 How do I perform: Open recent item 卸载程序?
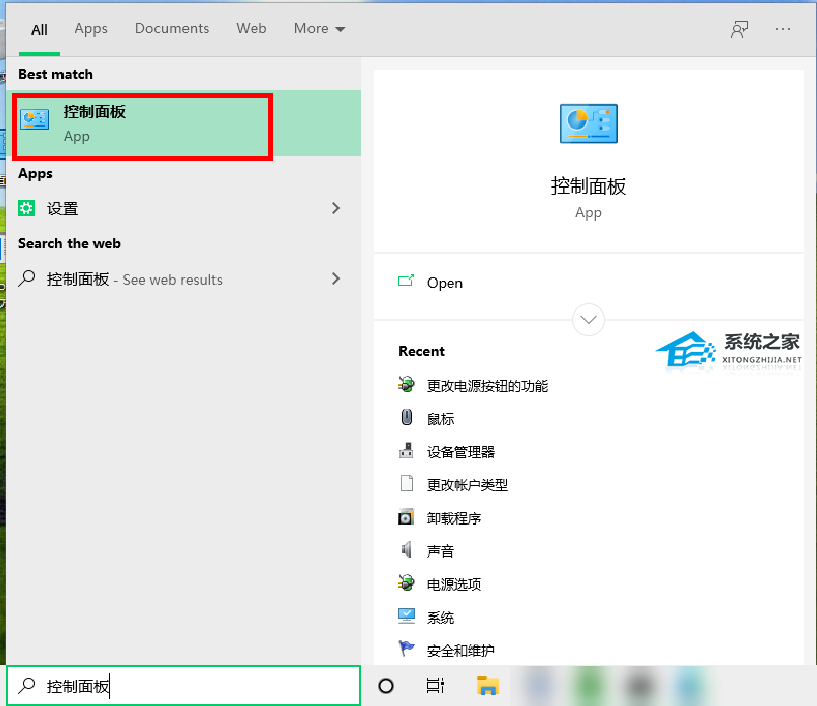pyautogui.click(x=454, y=518)
